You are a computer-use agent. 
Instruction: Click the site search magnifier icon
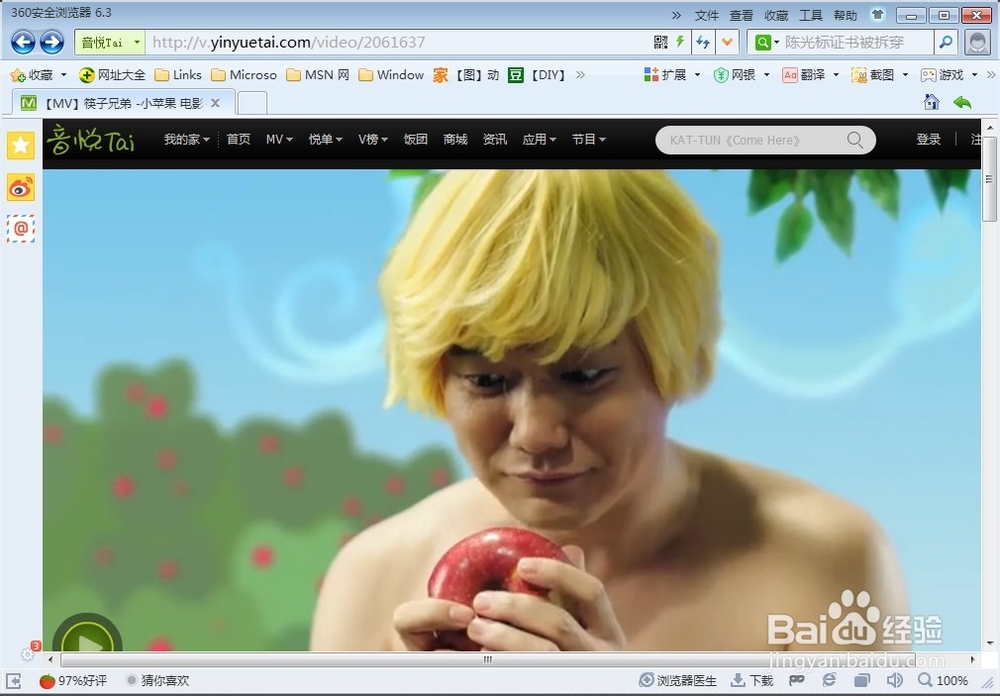[x=855, y=140]
